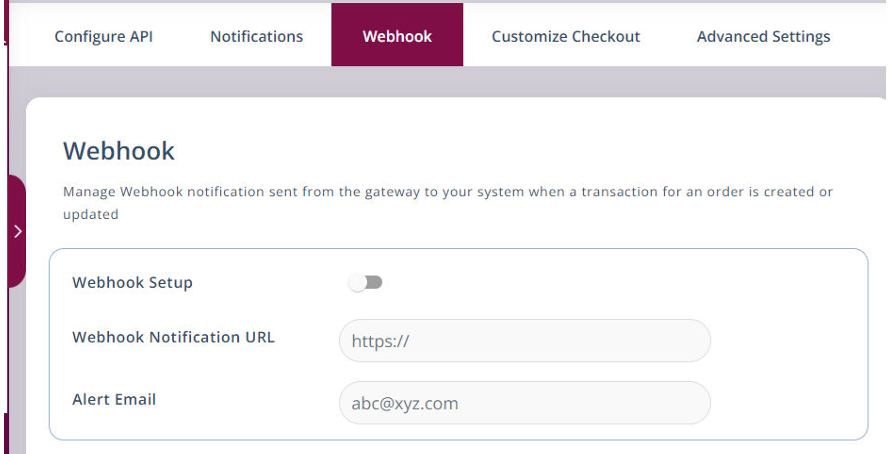Click the "abc@xyz.com" placeholder text
The width and height of the screenshot is (889, 454).
[404, 404]
